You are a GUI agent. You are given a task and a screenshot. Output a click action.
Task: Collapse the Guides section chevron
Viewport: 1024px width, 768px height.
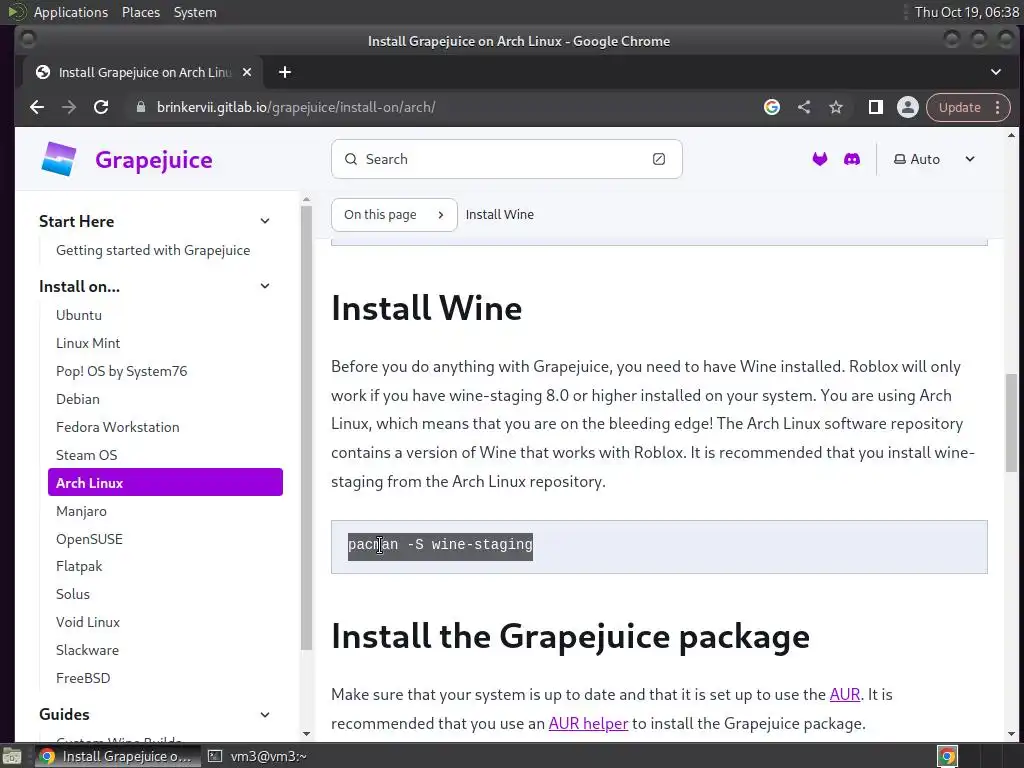tap(264, 714)
